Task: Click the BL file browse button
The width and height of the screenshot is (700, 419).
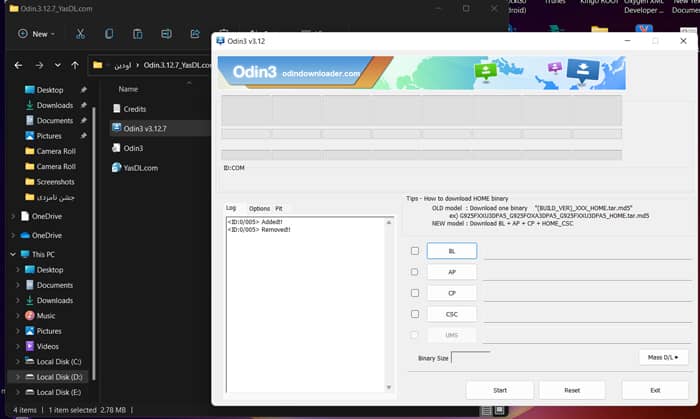Action: coord(452,251)
